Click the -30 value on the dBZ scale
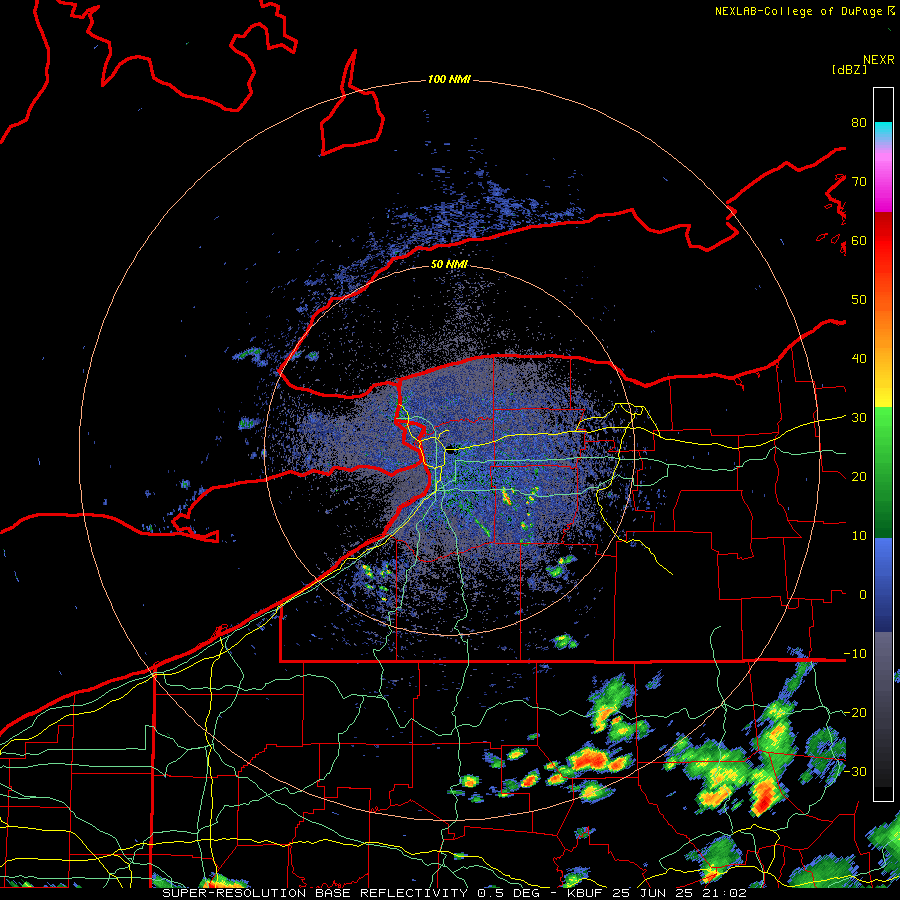The height and width of the screenshot is (900, 900). pyautogui.click(x=855, y=771)
